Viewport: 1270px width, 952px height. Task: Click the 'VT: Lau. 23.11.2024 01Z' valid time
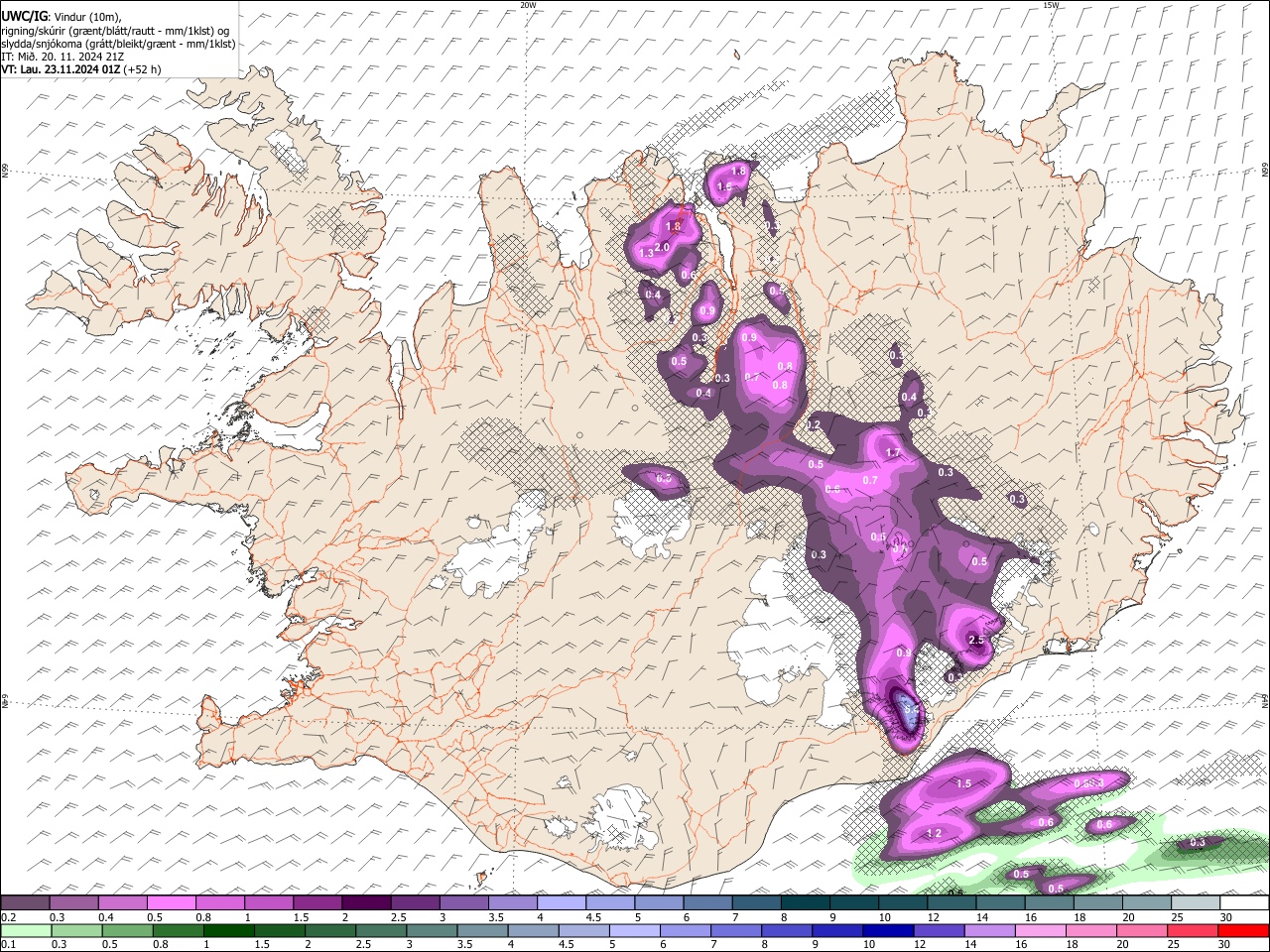pyautogui.click(x=62, y=69)
